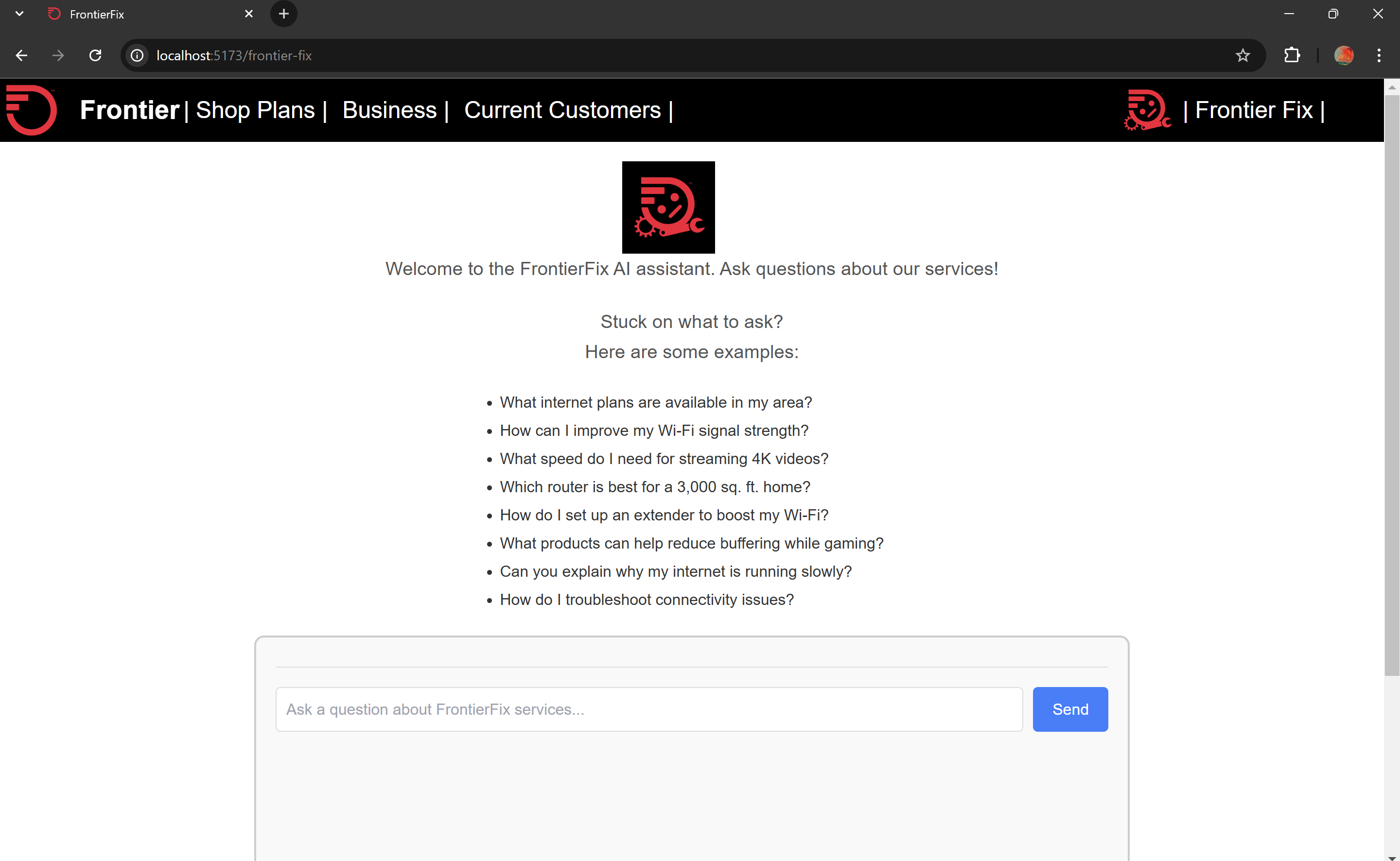The width and height of the screenshot is (1400, 861).
Task: Open the browser extensions puzzle icon
Action: [1292, 55]
